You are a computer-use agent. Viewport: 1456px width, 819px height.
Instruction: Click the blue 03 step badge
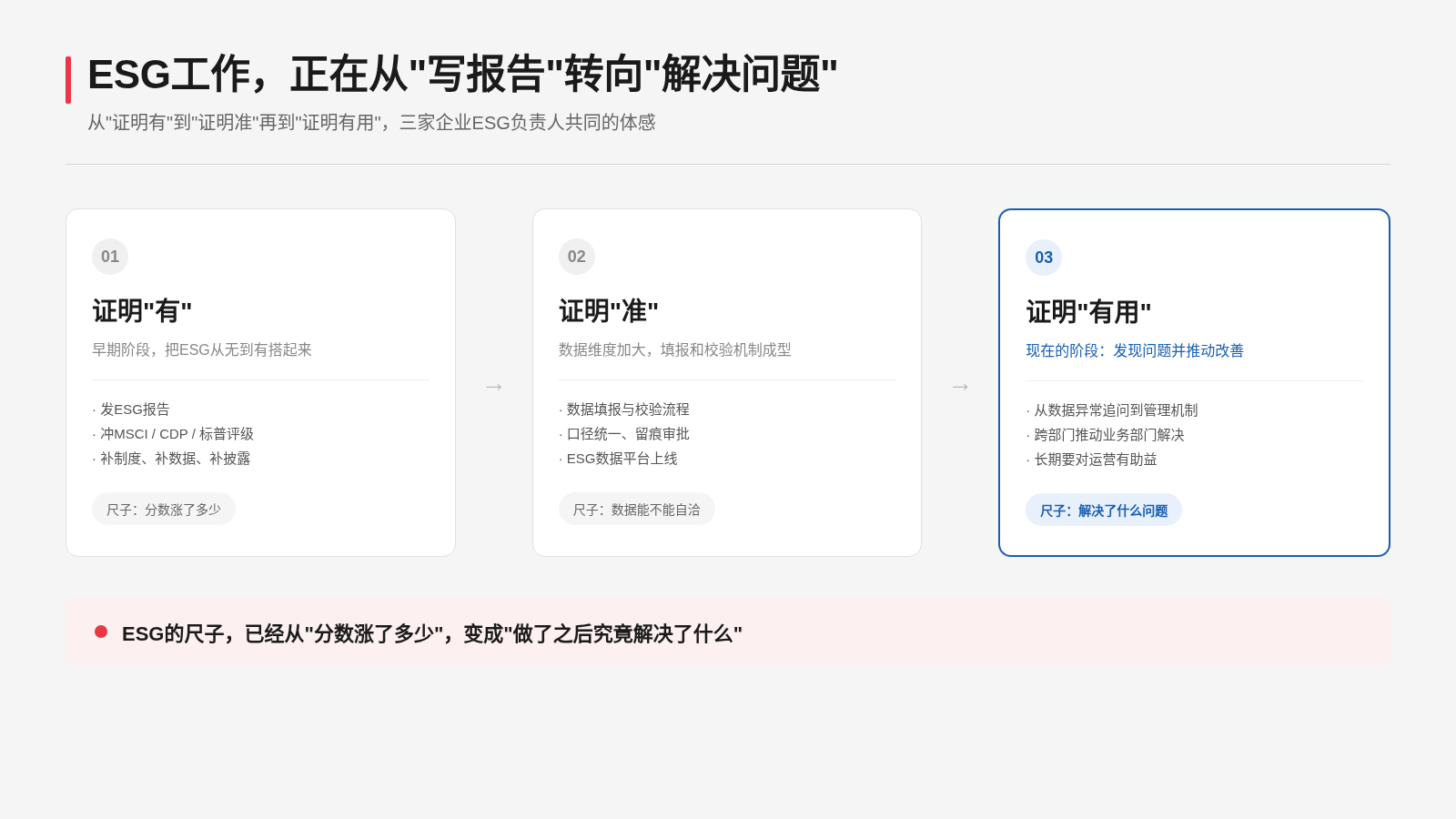1044,258
